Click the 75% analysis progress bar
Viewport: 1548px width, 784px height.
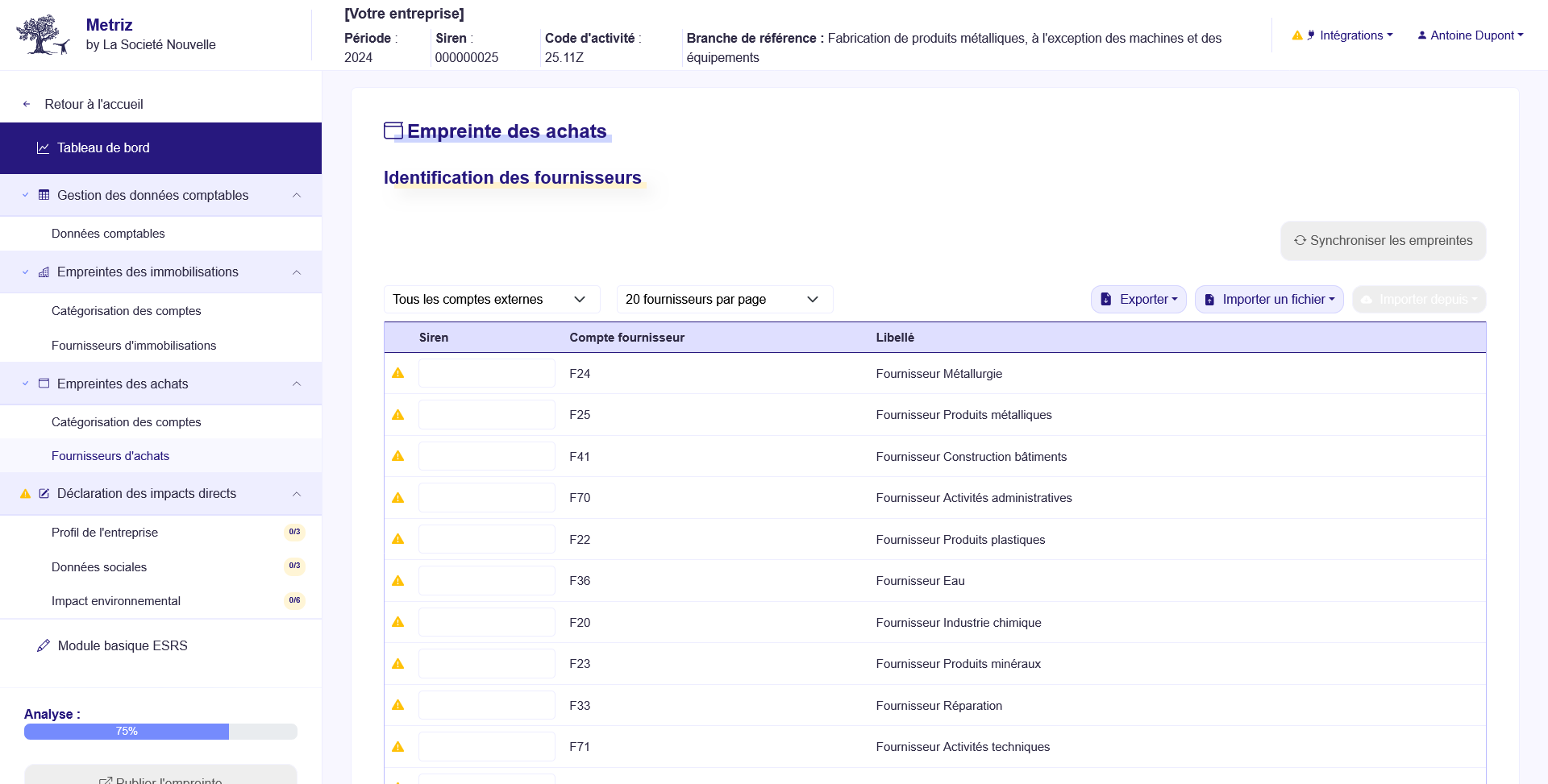(x=126, y=731)
